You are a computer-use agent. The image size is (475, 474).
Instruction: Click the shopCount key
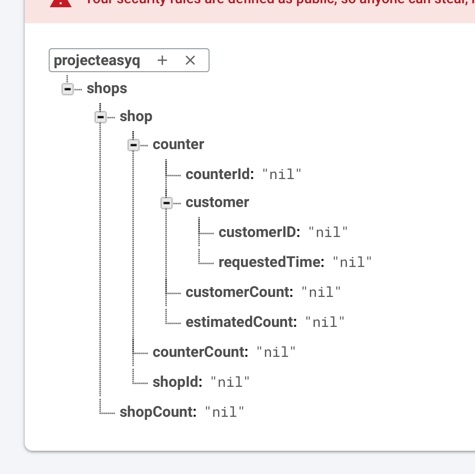coord(158,412)
